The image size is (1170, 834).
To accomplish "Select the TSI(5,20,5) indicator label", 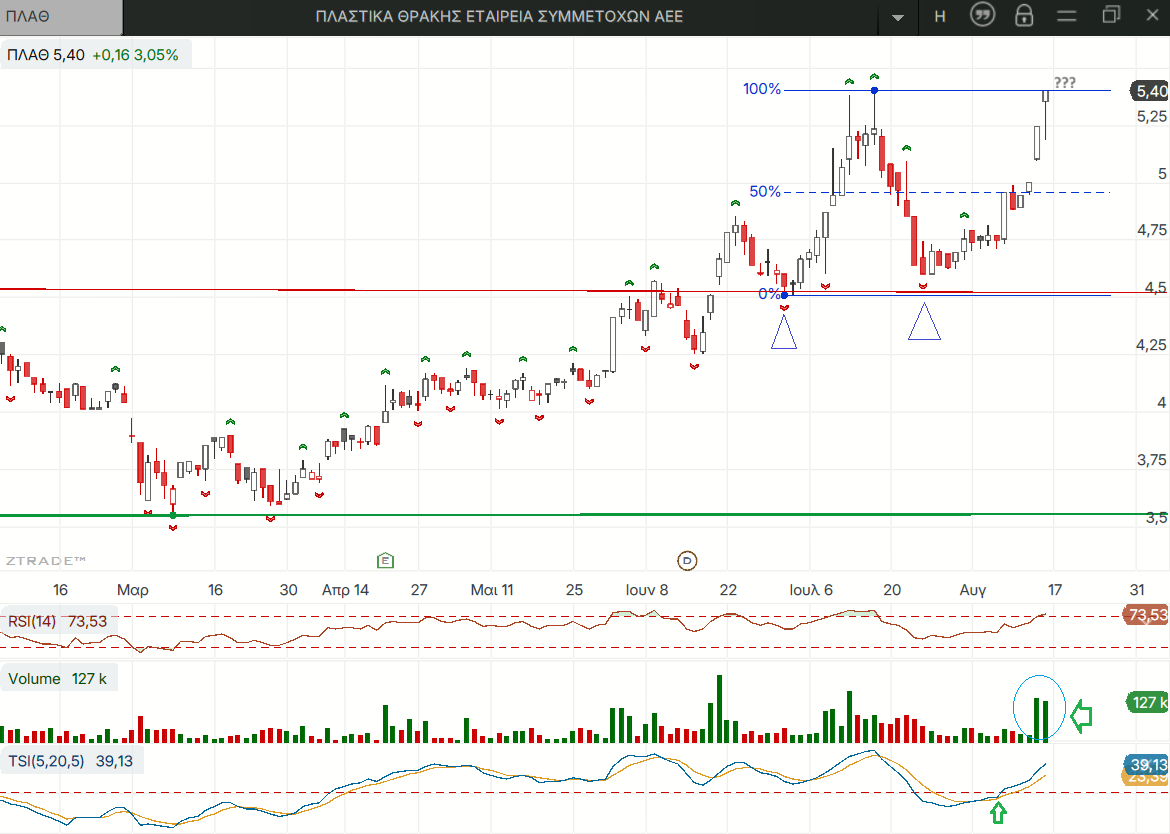I will [x=71, y=761].
